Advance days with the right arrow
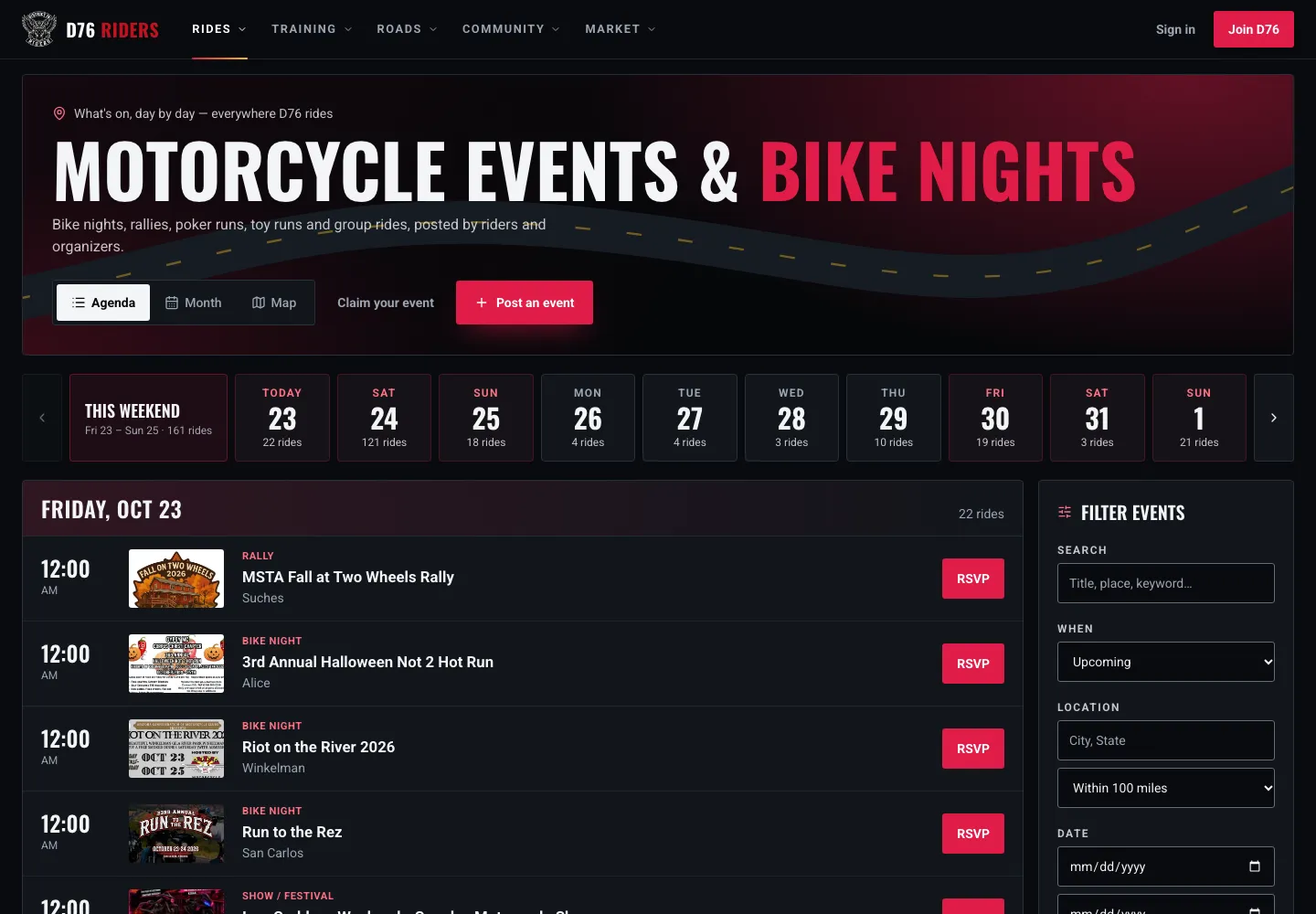 coord(1274,418)
